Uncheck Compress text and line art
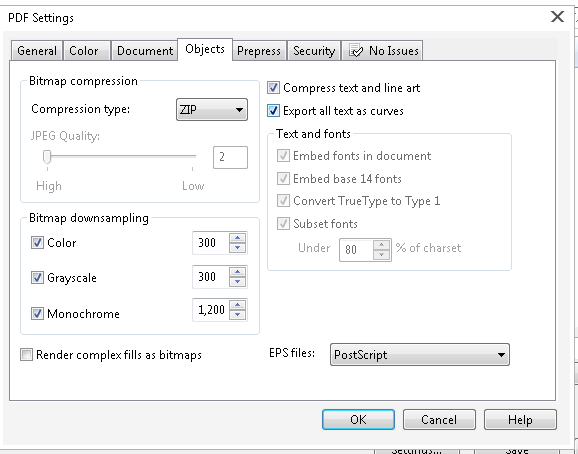 tap(273, 88)
